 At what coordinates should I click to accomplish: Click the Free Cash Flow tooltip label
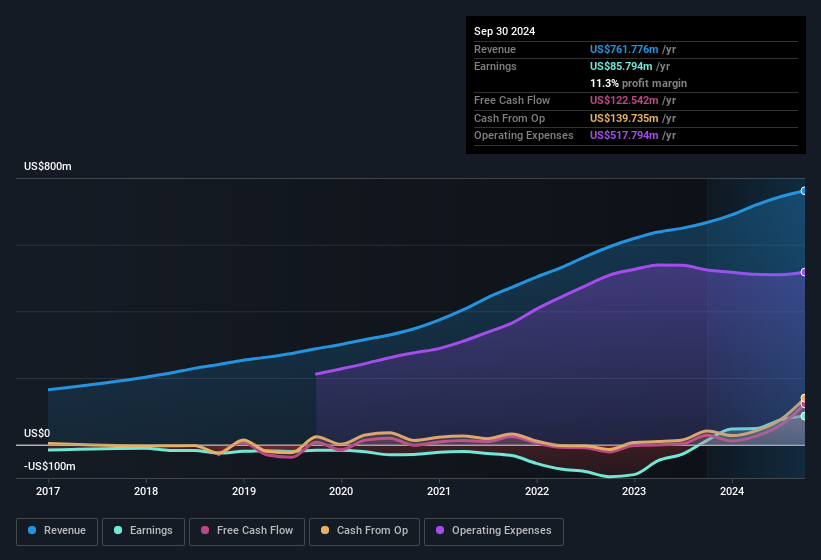(512, 100)
